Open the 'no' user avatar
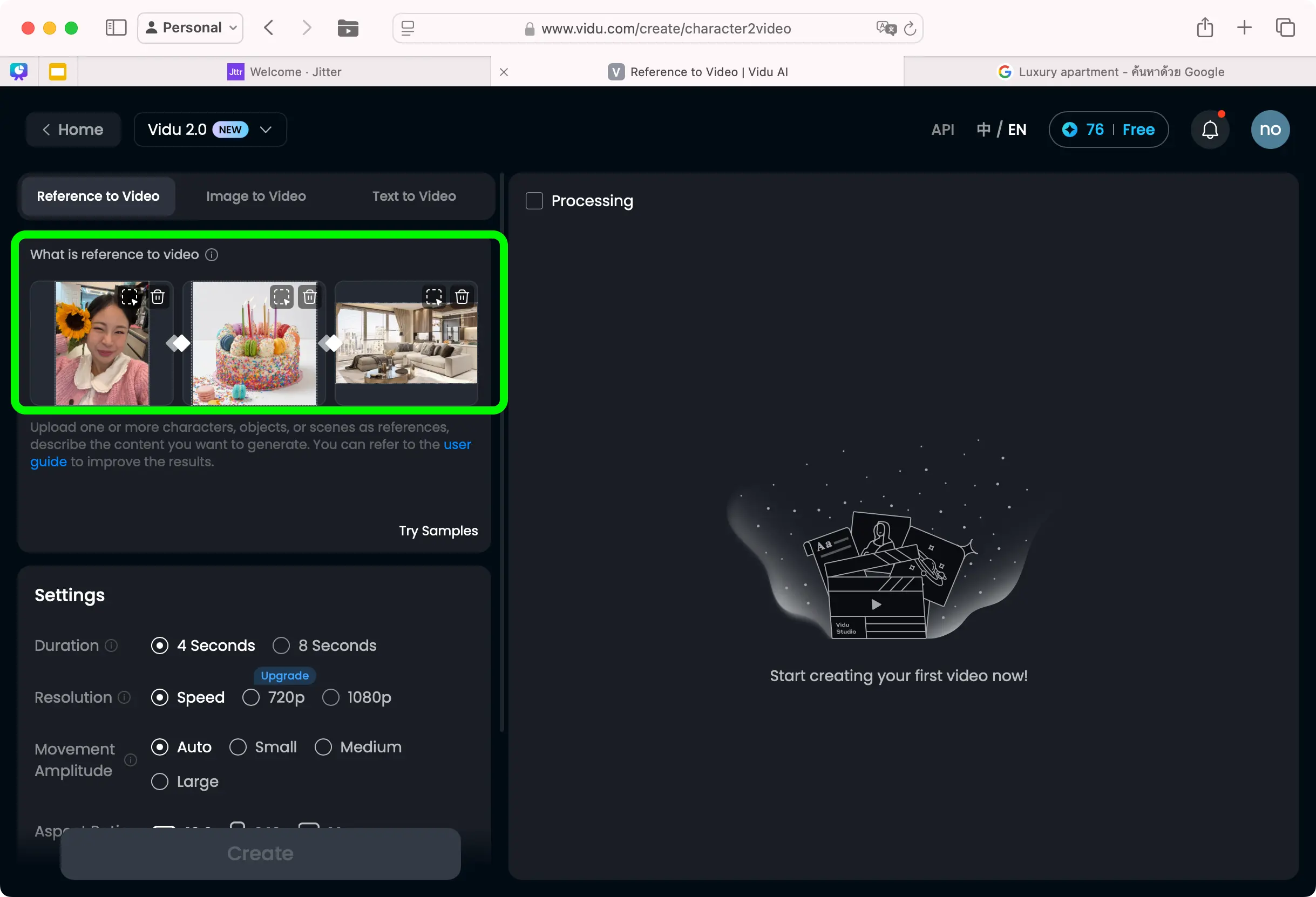Screen dimensions: 1316x897 pyautogui.click(x=1270, y=130)
